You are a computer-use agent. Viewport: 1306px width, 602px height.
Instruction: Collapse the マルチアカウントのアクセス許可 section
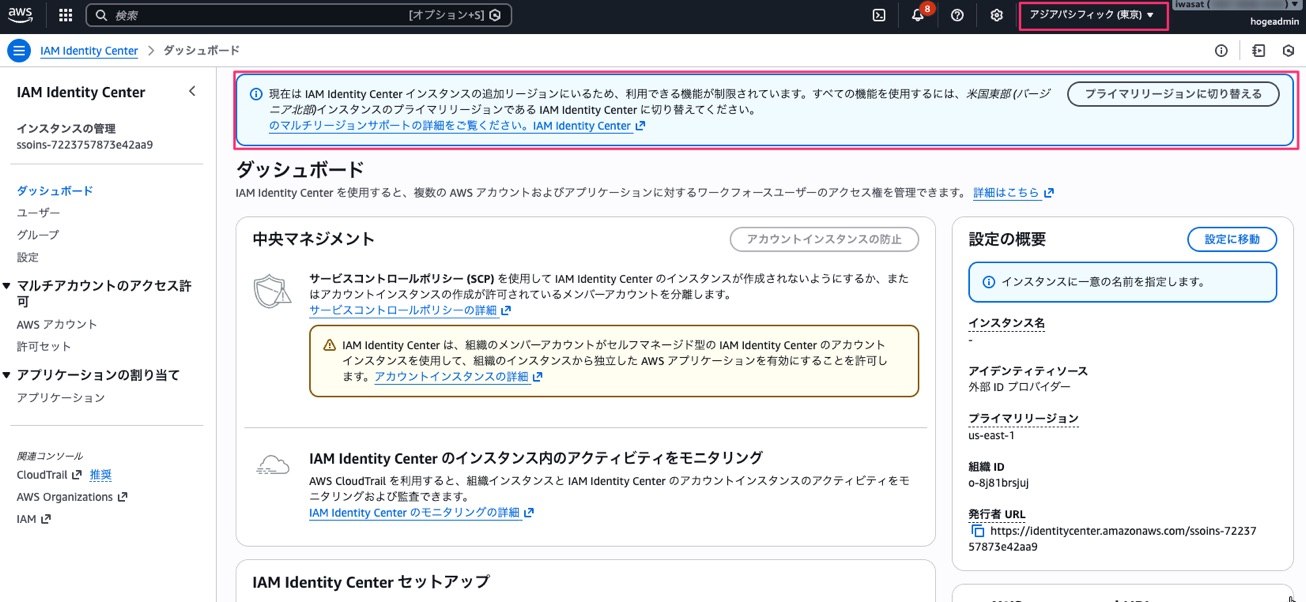pos(7,286)
